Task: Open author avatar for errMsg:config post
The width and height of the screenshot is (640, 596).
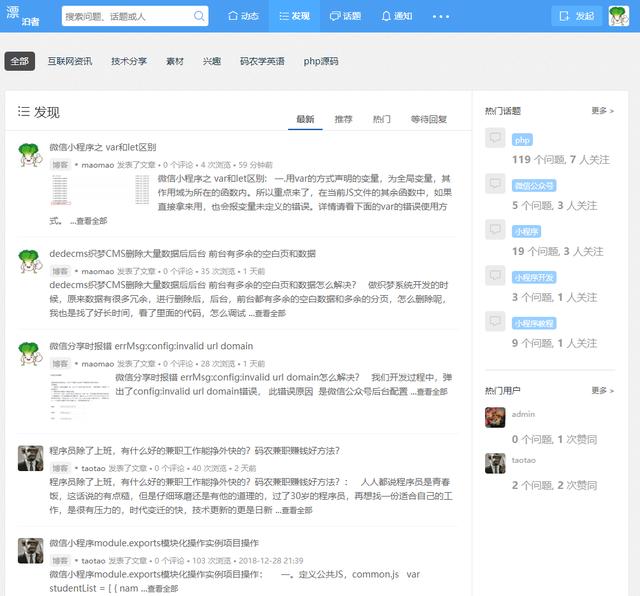Action: (31, 354)
